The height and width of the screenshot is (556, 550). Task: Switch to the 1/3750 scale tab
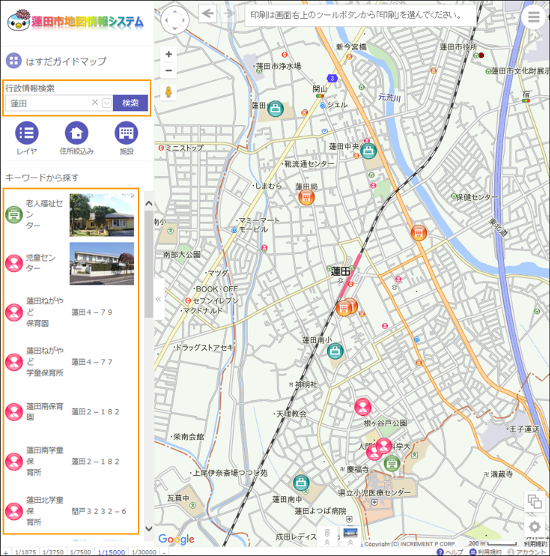pos(53,552)
